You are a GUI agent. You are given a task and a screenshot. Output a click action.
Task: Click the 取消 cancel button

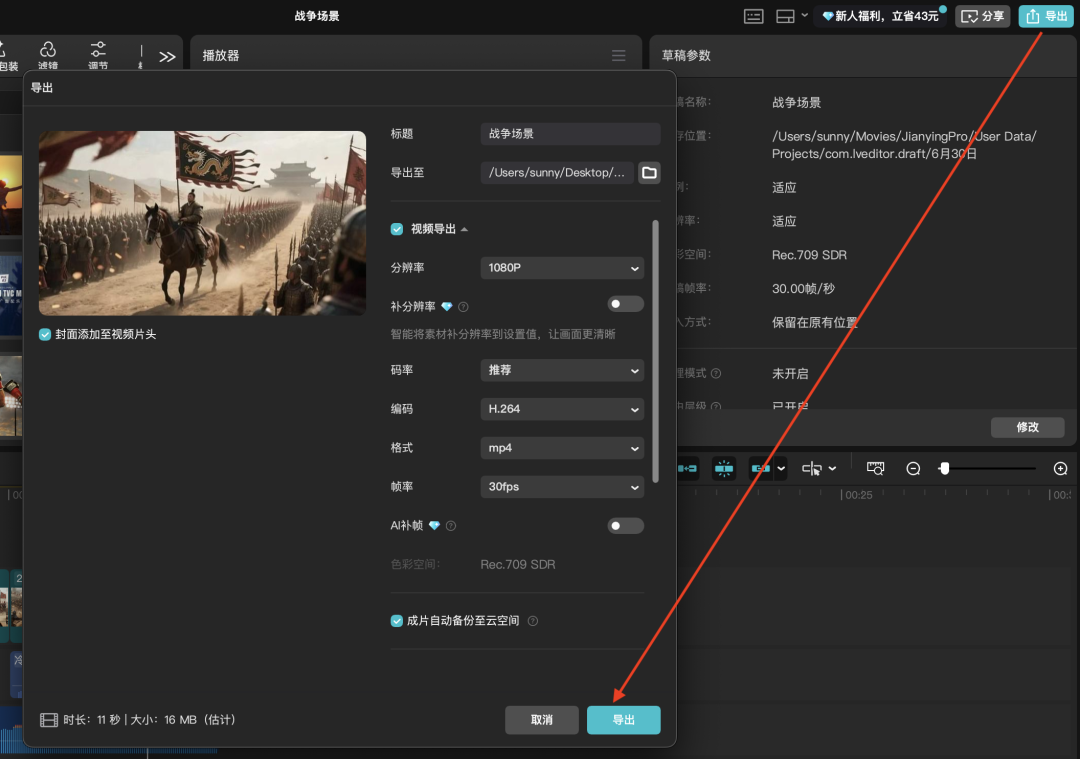tap(541, 720)
